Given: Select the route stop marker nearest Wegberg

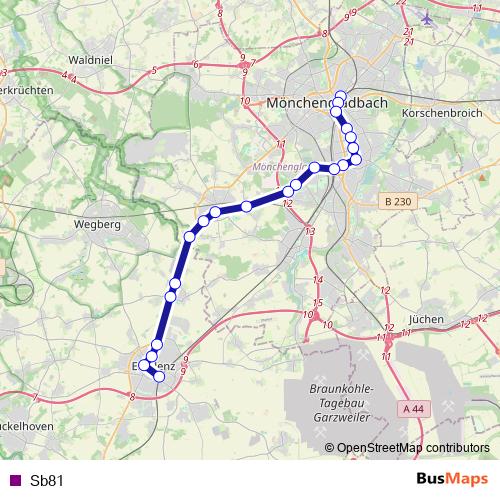Looking at the screenshot, I should [189, 237].
